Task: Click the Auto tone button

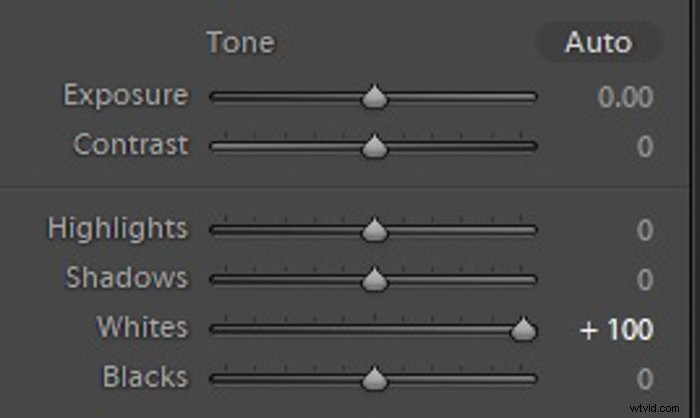Action: [598, 43]
